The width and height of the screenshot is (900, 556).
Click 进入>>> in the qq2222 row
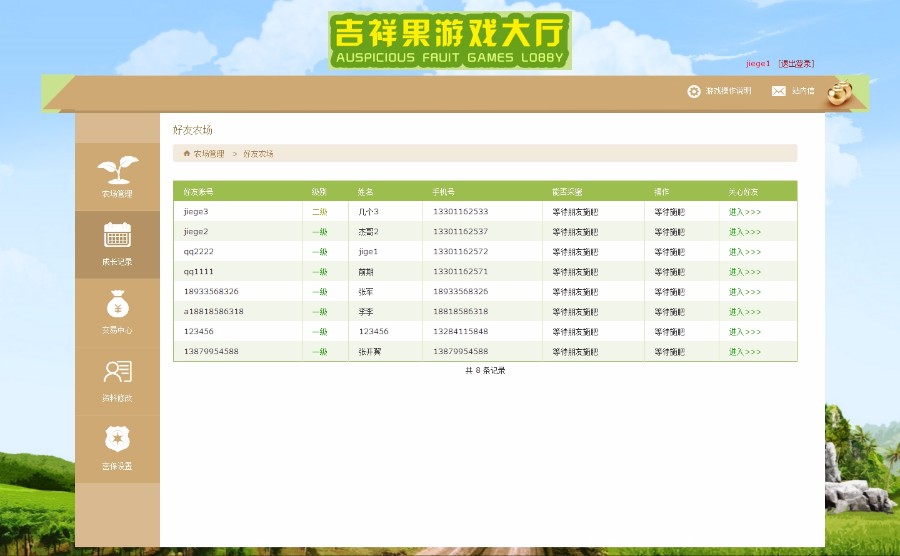744,252
